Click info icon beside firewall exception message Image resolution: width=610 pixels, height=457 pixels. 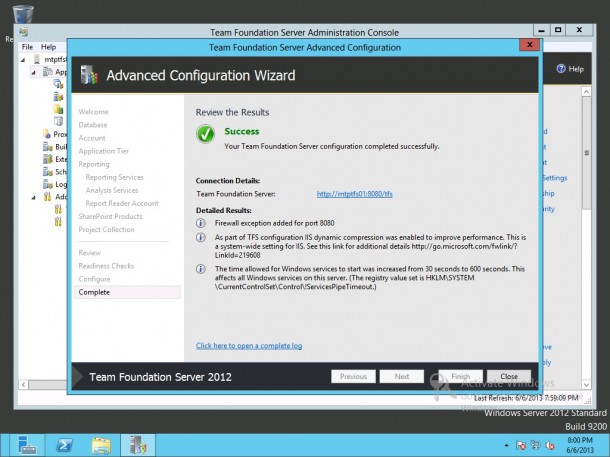[201, 223]
